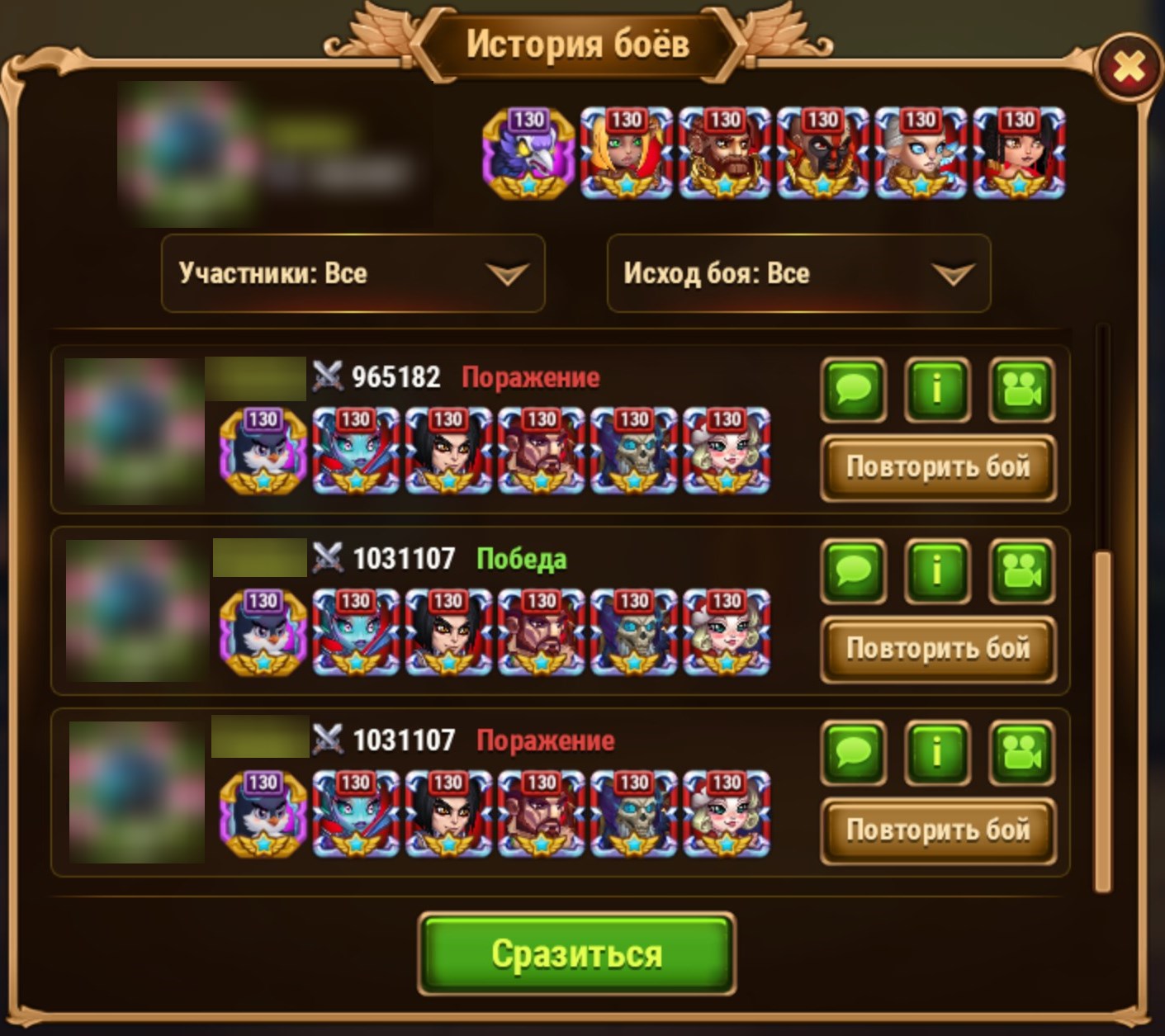
Task: View info icon for the Победа battle
Action: (937, 571)
